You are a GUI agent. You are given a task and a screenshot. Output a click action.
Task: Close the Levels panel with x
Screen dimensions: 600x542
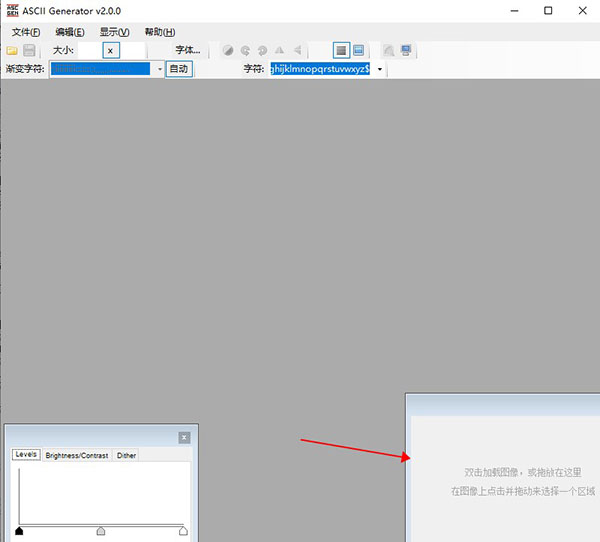pos(184,437)
